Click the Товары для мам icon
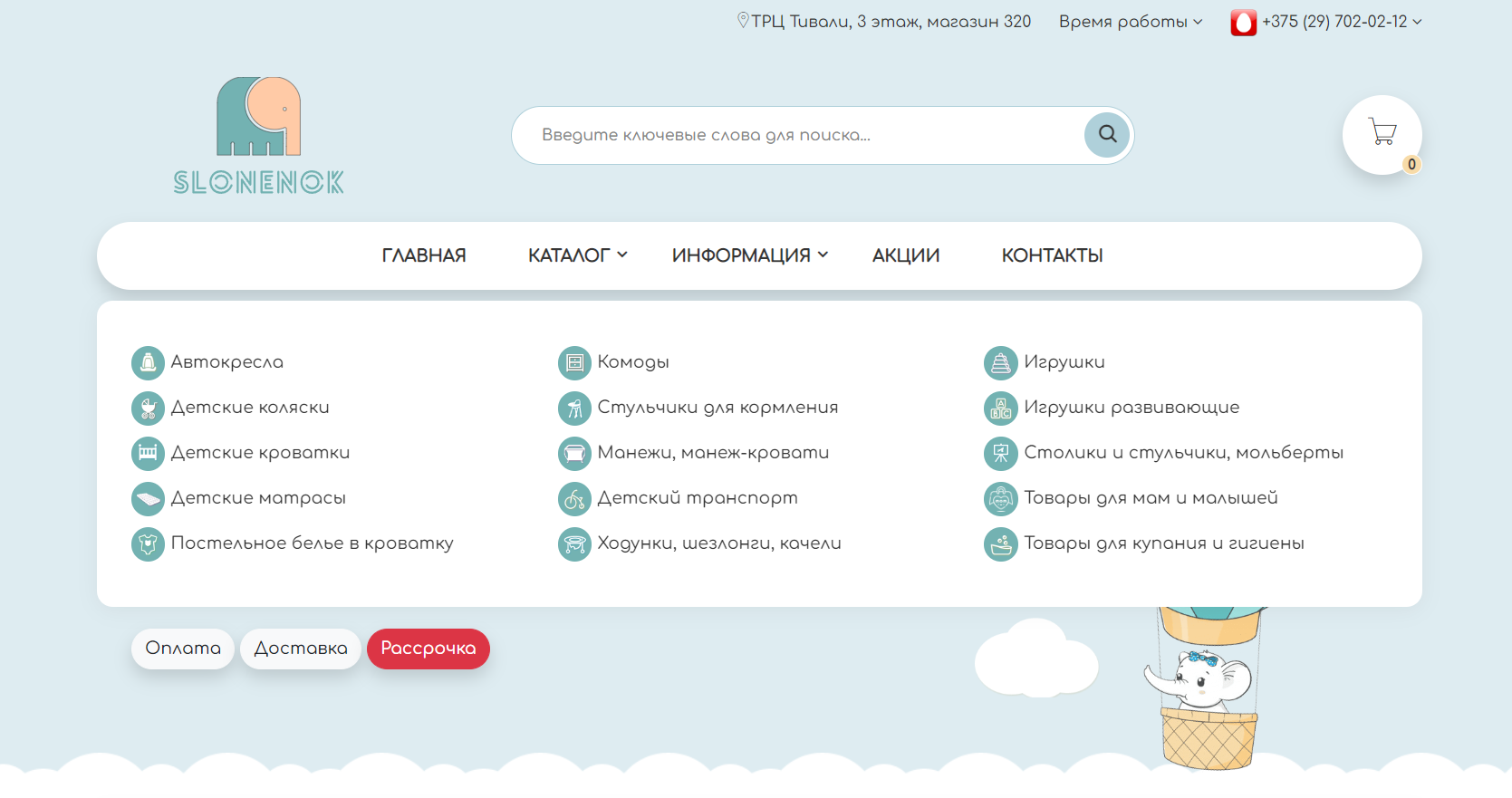This screenshot has height=798, width=1512. [x=1001, y=499]
